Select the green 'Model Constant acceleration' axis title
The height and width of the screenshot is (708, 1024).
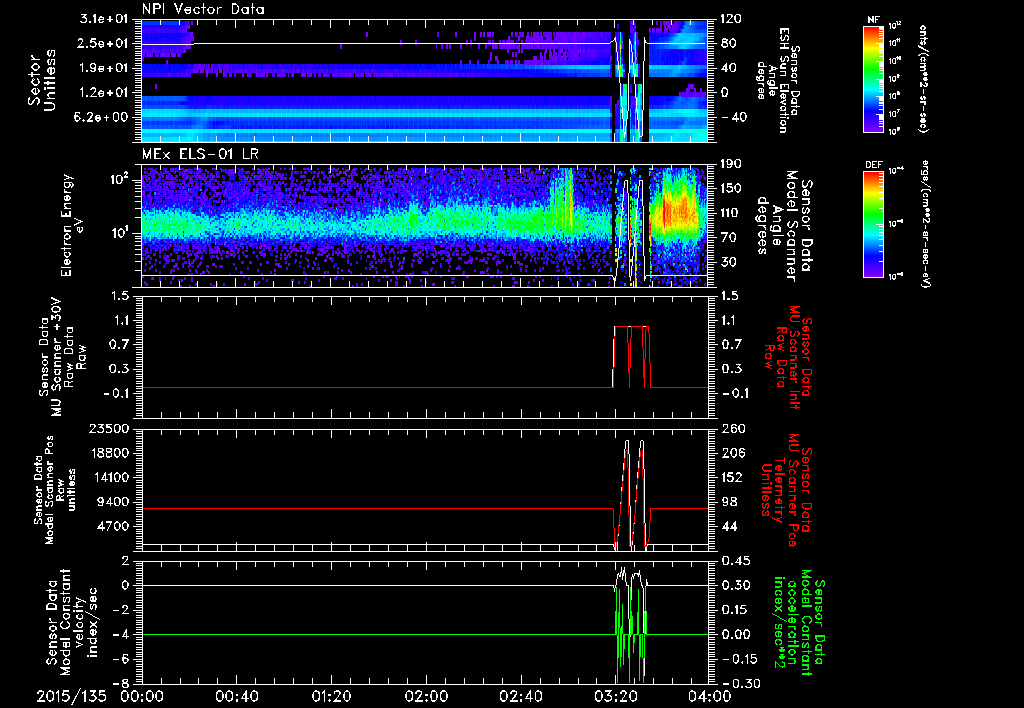[800, 622]
